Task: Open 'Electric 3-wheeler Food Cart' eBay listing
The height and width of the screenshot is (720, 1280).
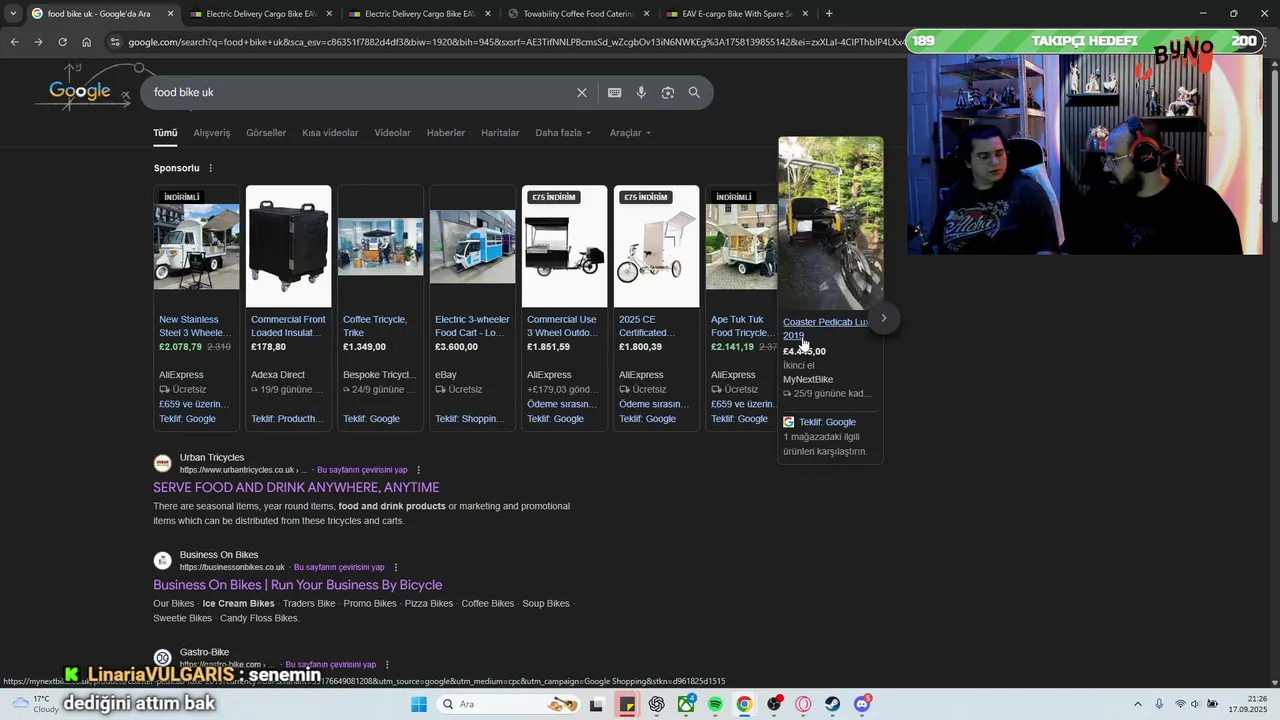Action: point(472,326)
